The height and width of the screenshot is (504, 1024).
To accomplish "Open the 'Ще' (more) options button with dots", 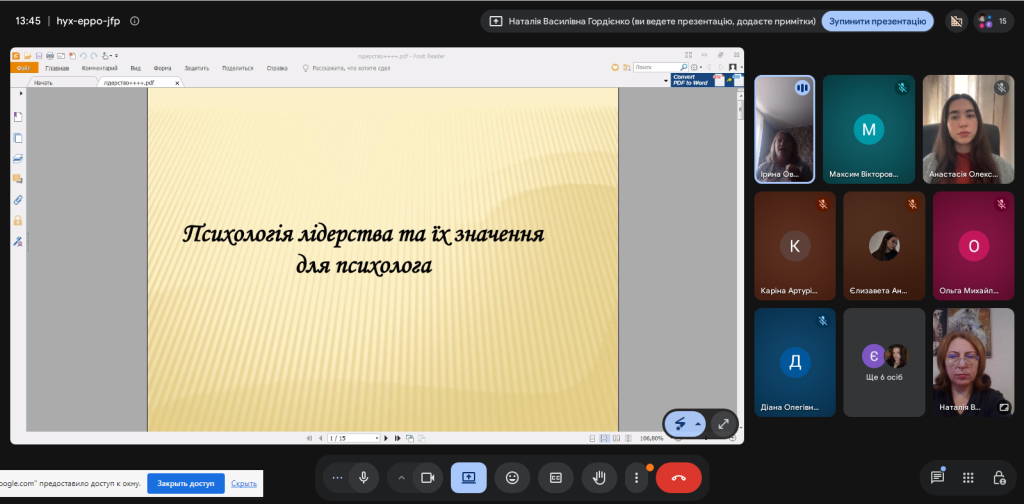I will (337, 478).
